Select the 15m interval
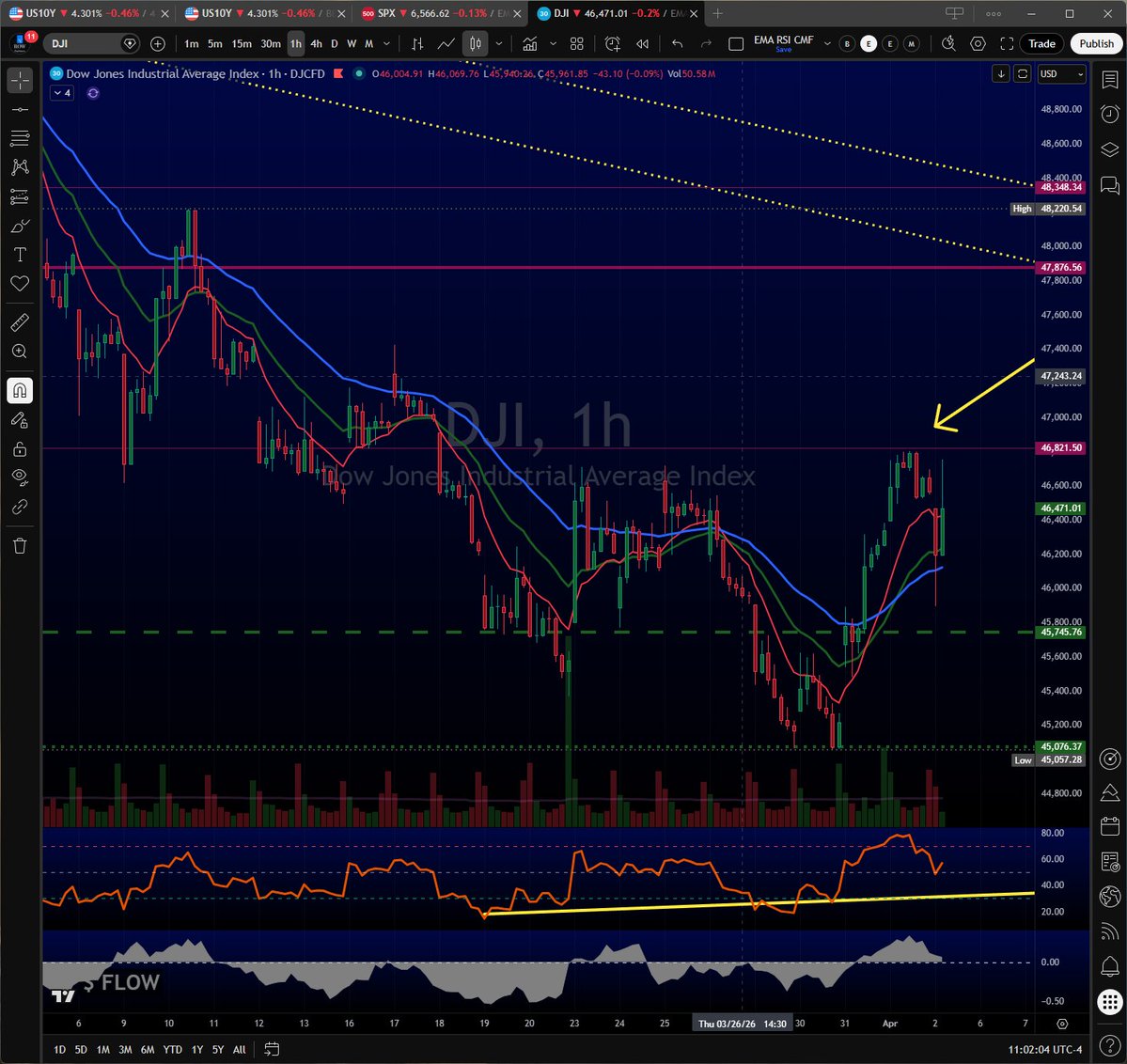Viewport: 1127px width, 1064px height. click(242, 44)
